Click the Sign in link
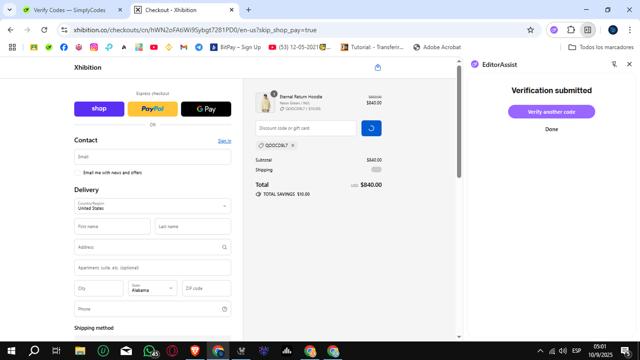Image resolution: width=640 pixels, height=360 pixels. pos(224,141)
